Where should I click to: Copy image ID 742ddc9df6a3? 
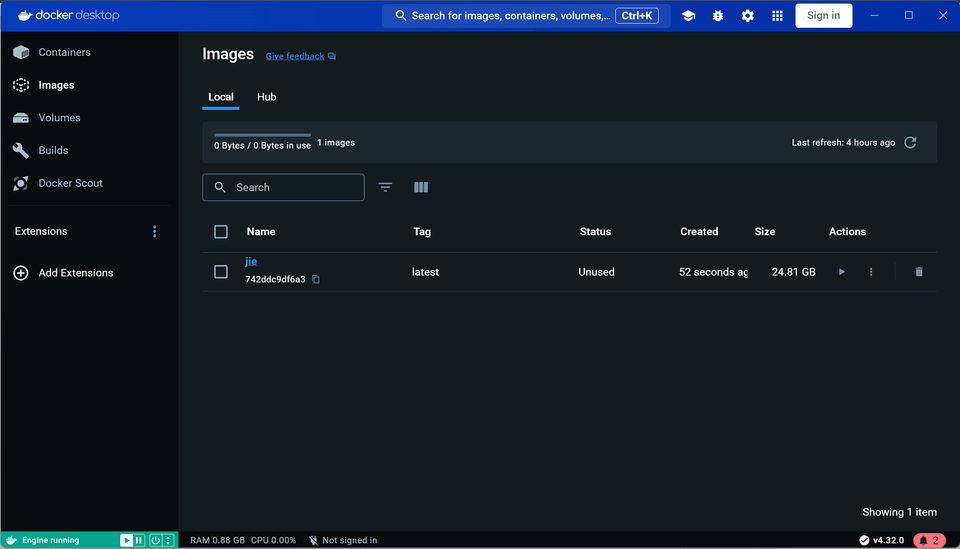[x=316, y=280]
